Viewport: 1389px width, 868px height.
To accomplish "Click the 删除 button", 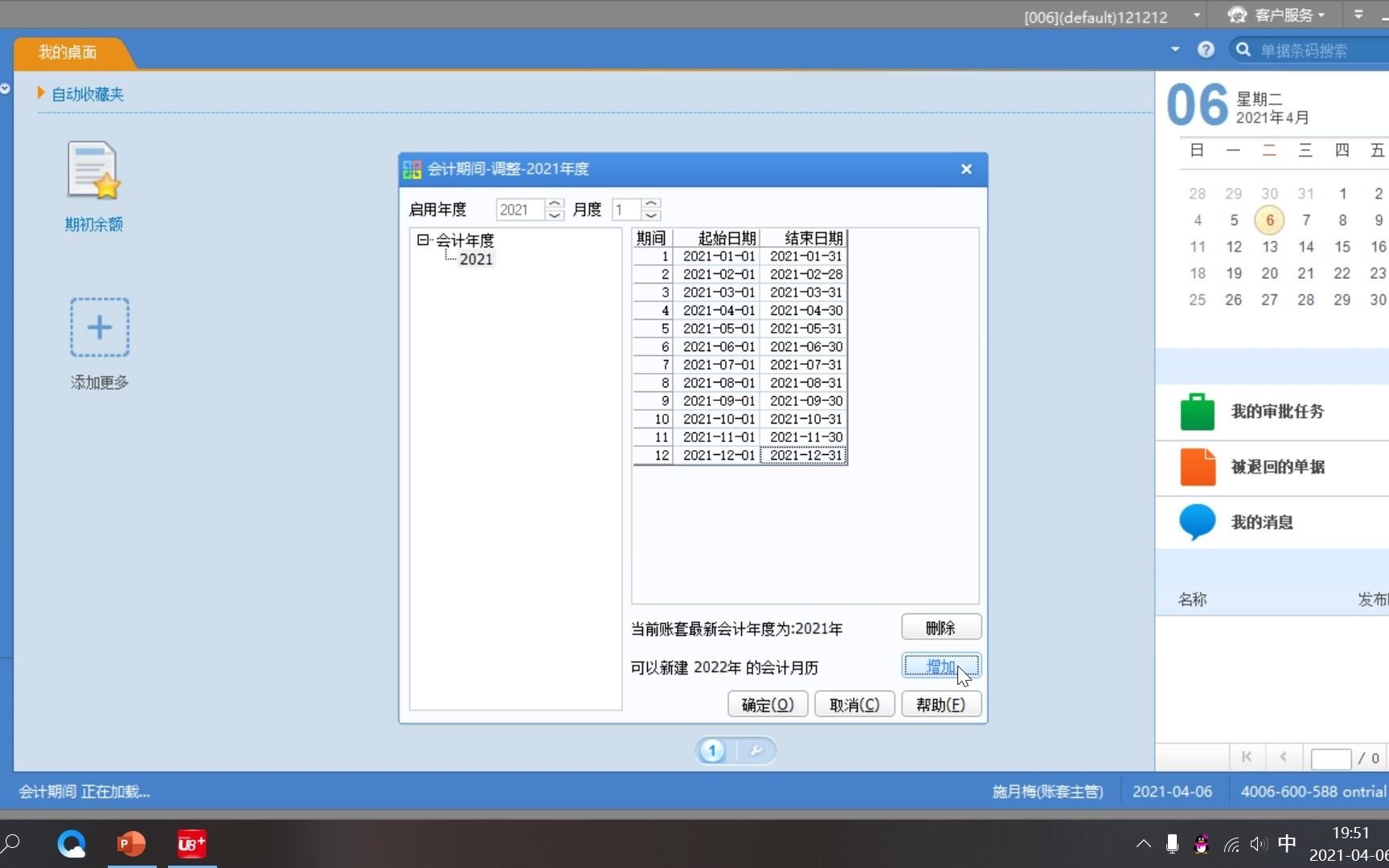I will (x=941, y=628).
